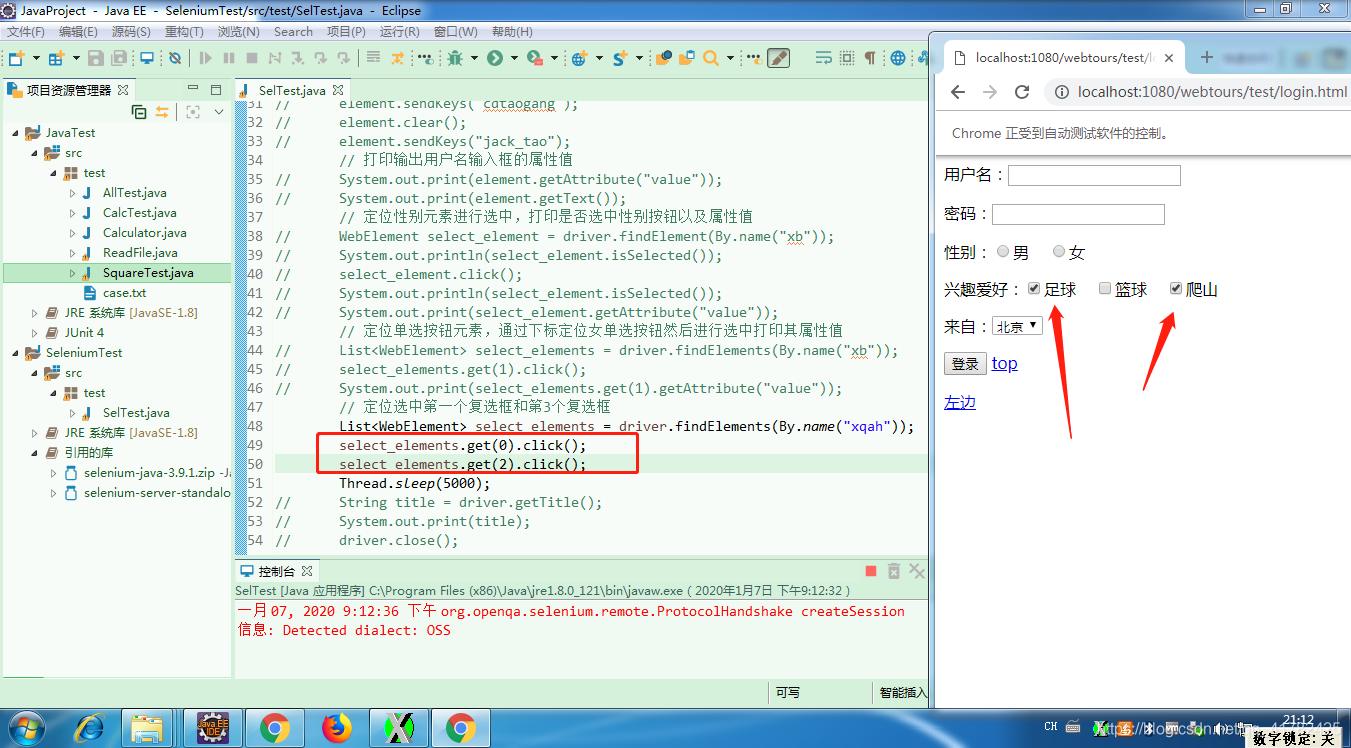Open project explorer view menu chevron
Viewport: 1351px width, 748px height.
[x=219, y=112]
